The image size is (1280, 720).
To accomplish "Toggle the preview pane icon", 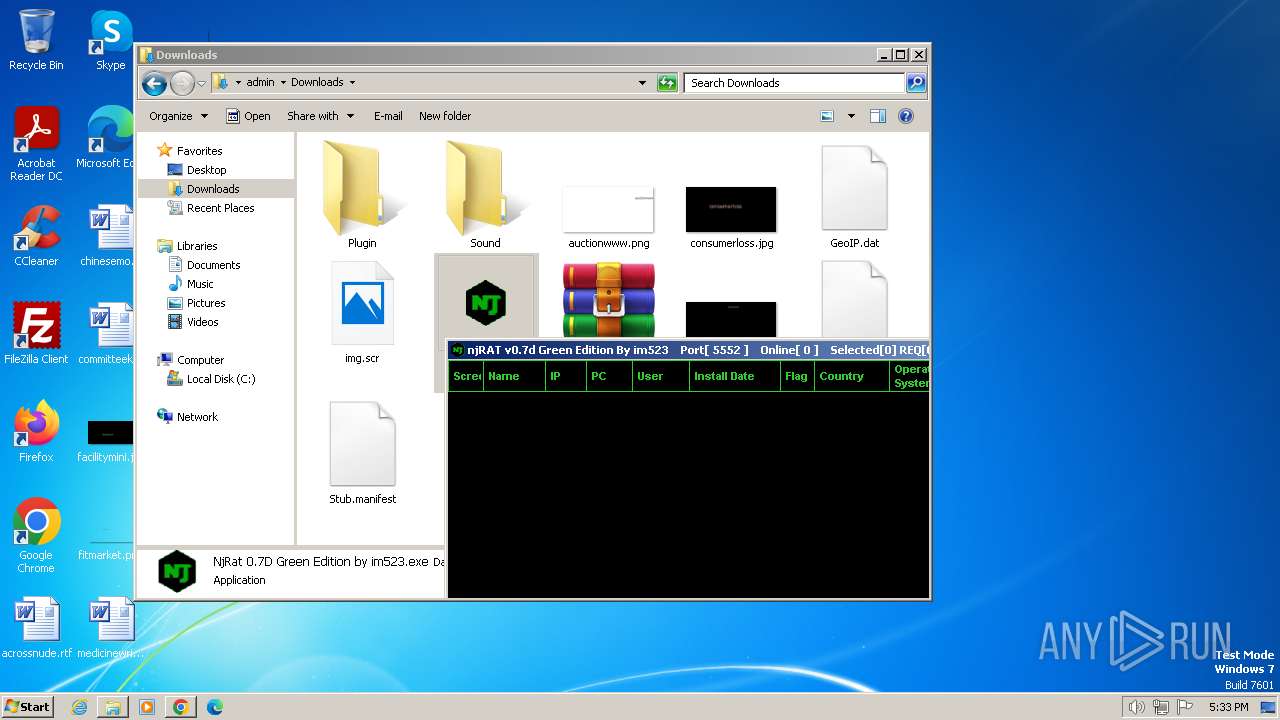I will (x=877, y=116).
